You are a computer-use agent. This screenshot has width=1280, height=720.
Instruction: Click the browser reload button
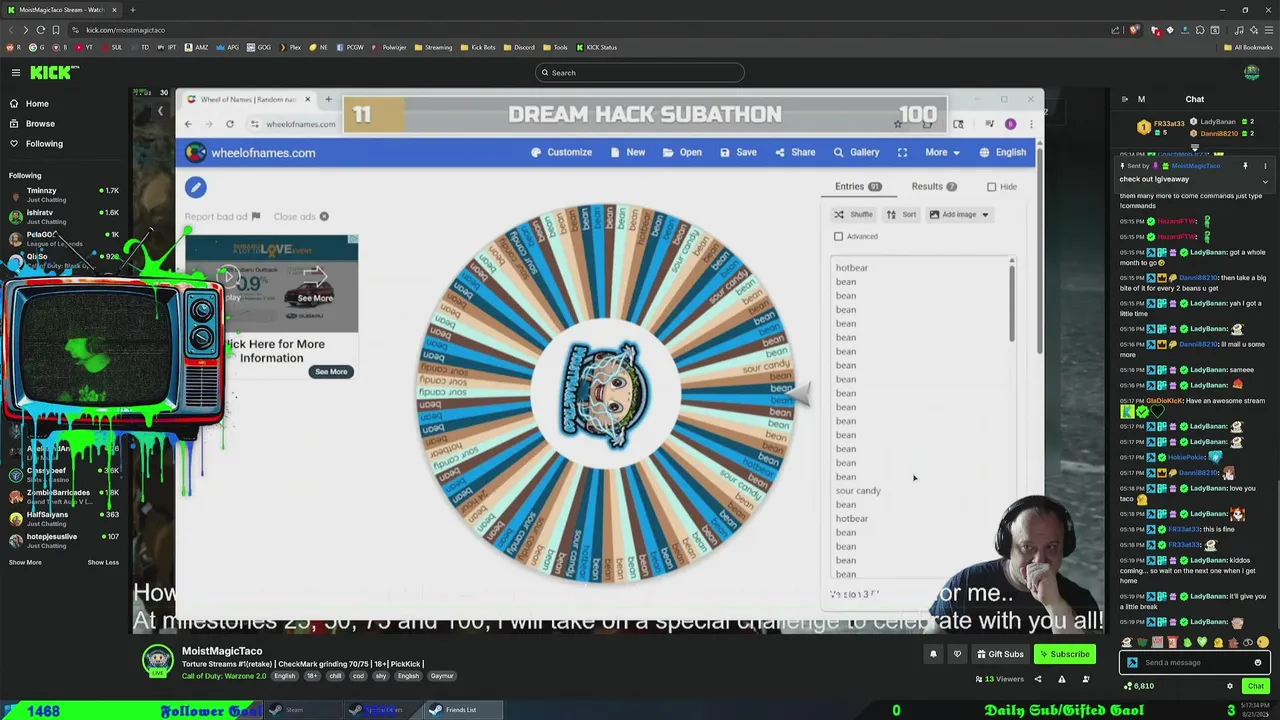[x=41, y=30]
